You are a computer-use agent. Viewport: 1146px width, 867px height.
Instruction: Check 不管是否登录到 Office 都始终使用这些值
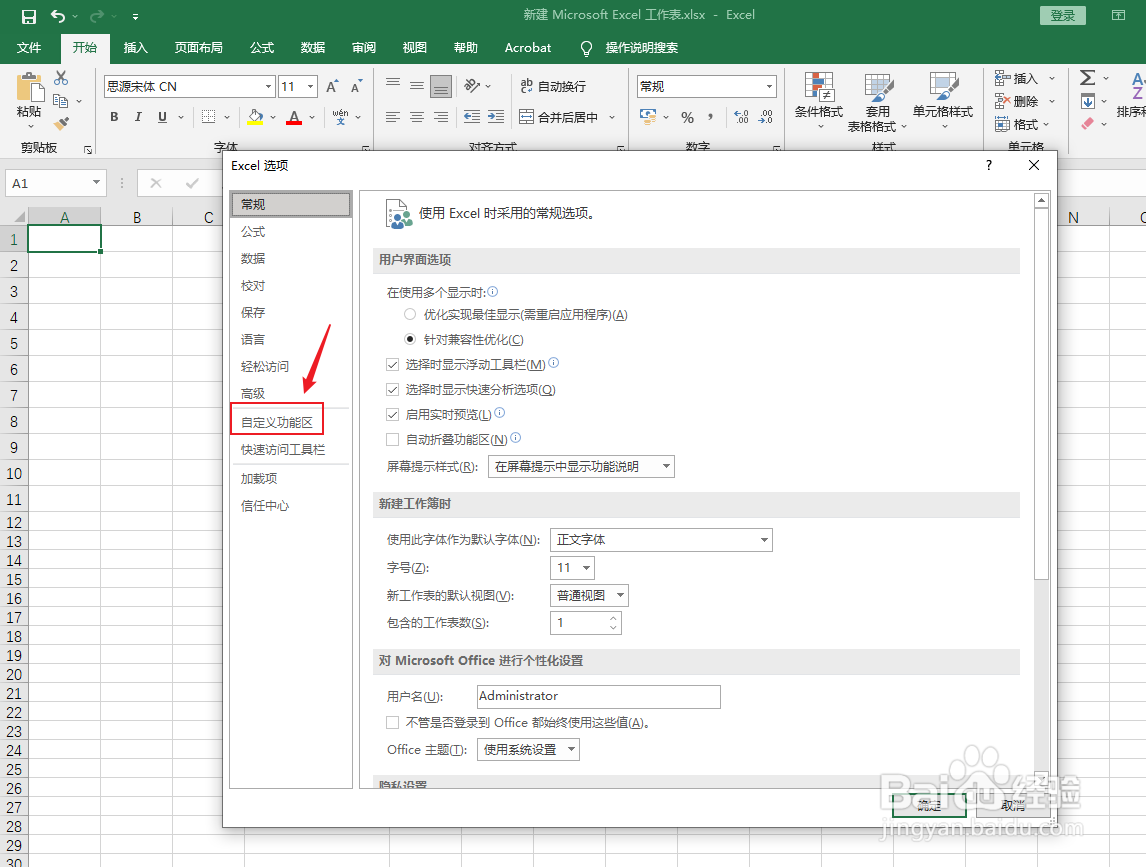click(392, 722)
